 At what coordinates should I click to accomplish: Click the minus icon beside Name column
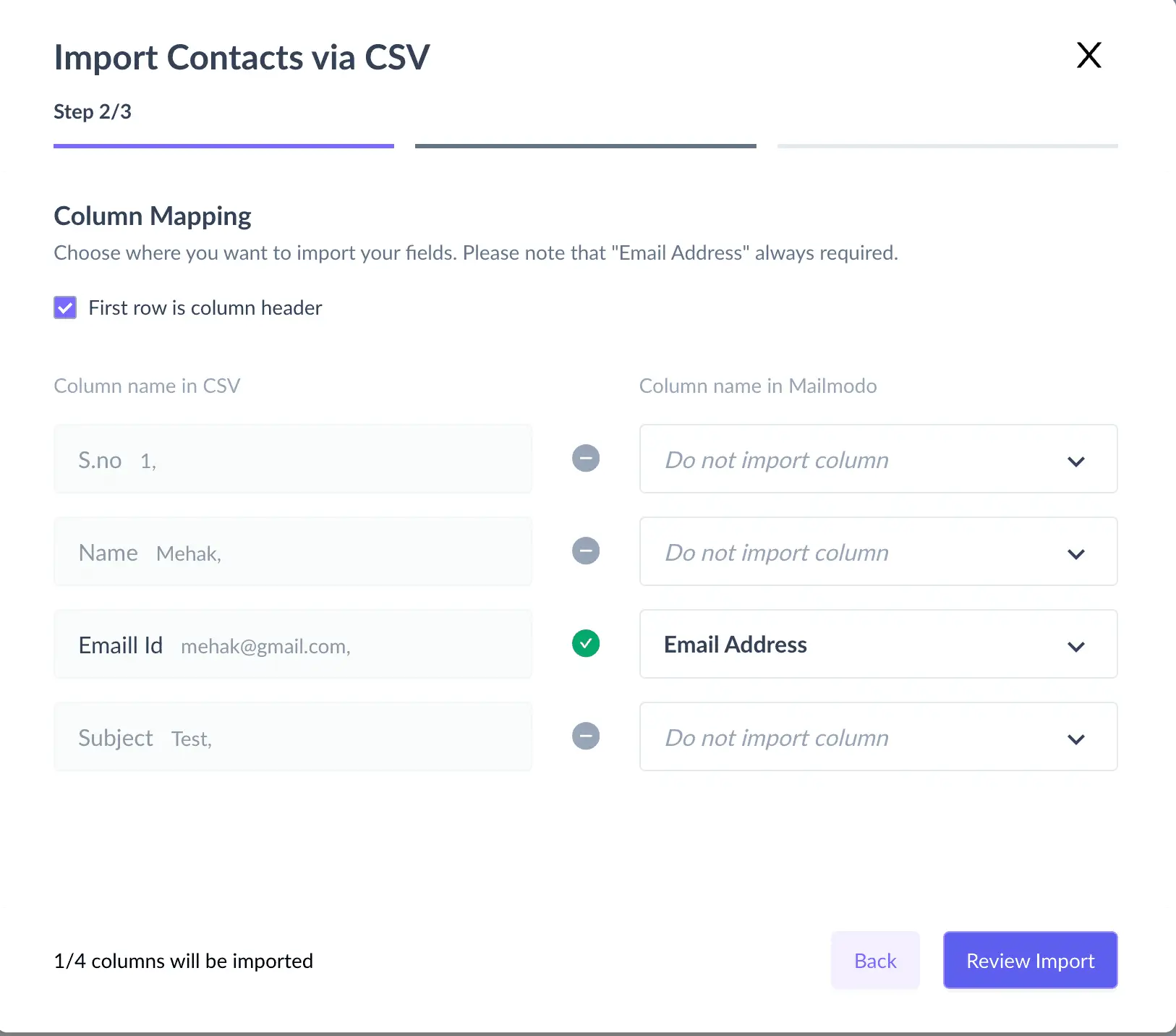(x=586, y=551)
